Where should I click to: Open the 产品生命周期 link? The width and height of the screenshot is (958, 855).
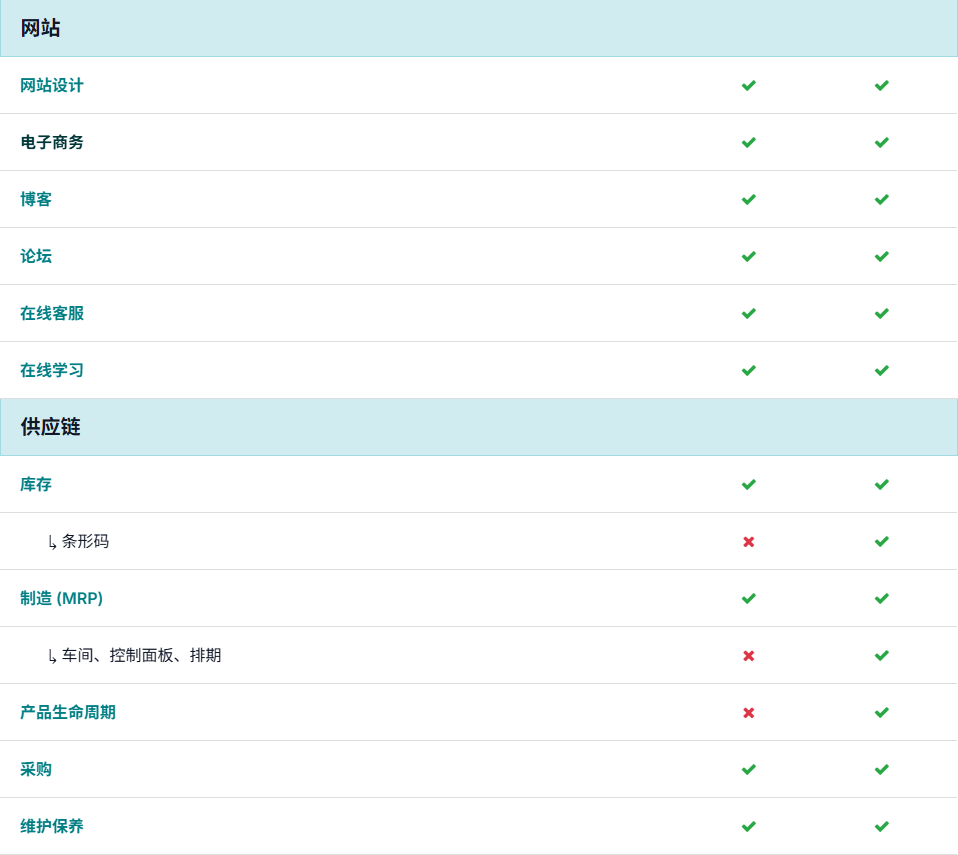[x=68, y=713]
